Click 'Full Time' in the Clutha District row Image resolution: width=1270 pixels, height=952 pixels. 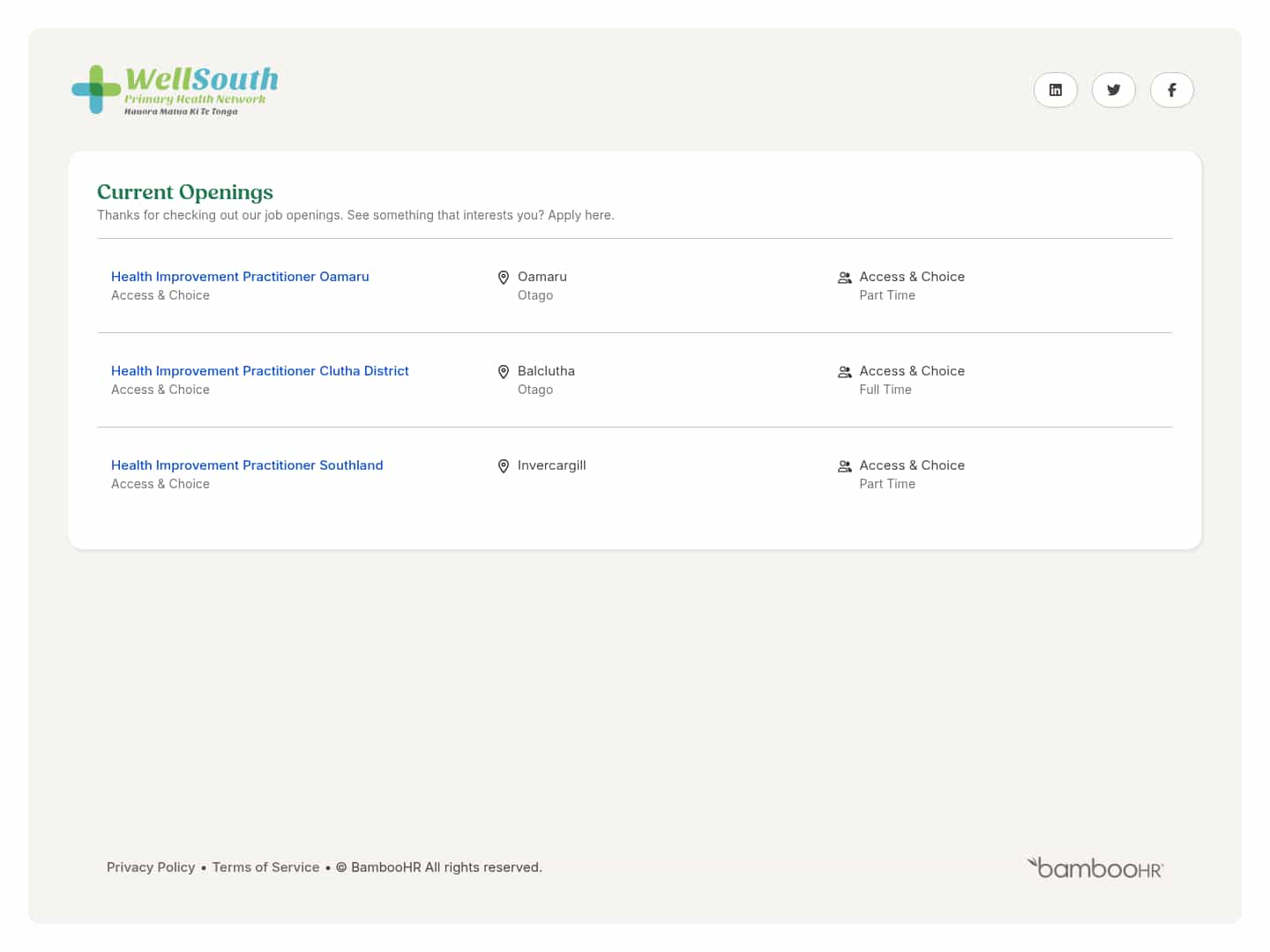point(885,390)
